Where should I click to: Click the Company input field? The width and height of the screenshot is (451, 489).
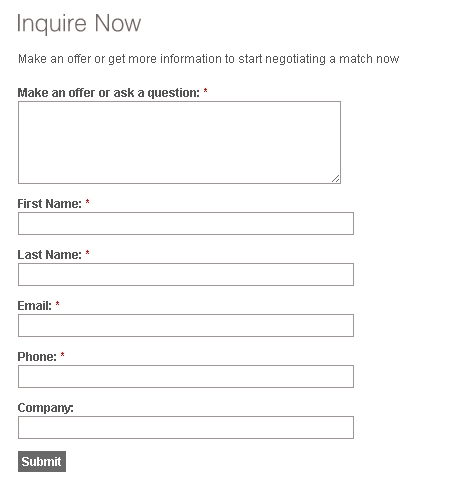click(x=186, y=427)
